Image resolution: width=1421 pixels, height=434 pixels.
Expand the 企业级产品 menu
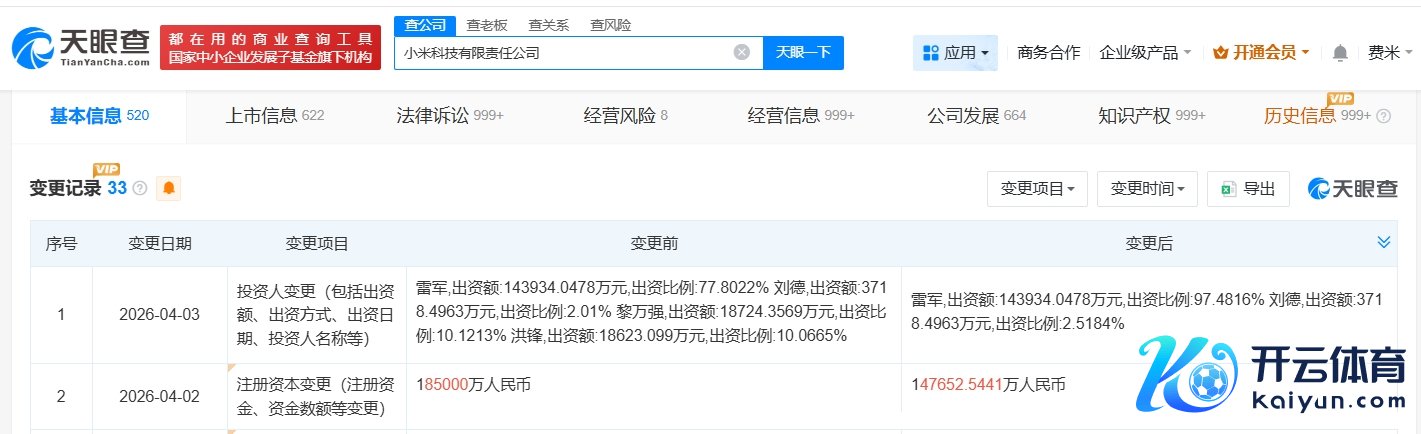click(x=1145, y=52)
